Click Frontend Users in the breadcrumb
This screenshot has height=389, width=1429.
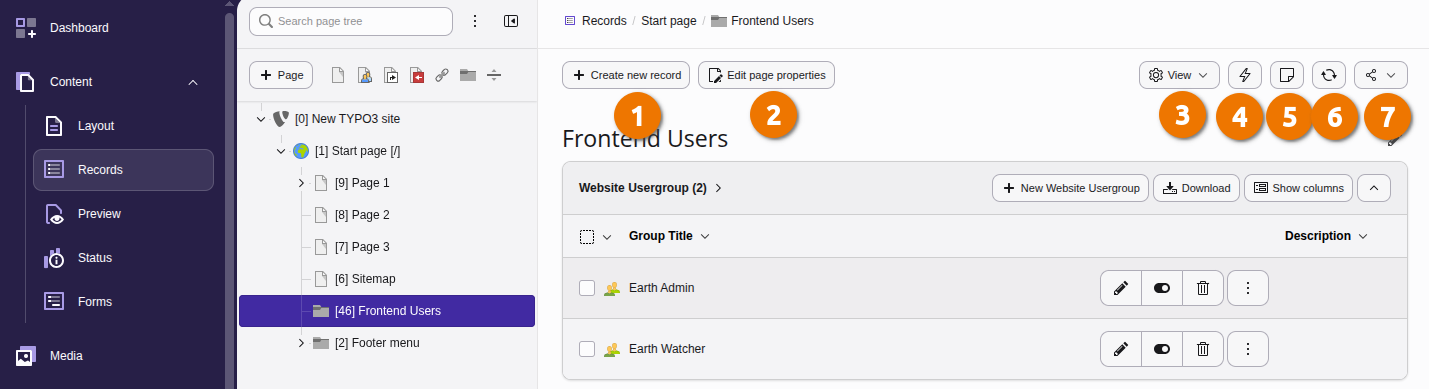772,21
